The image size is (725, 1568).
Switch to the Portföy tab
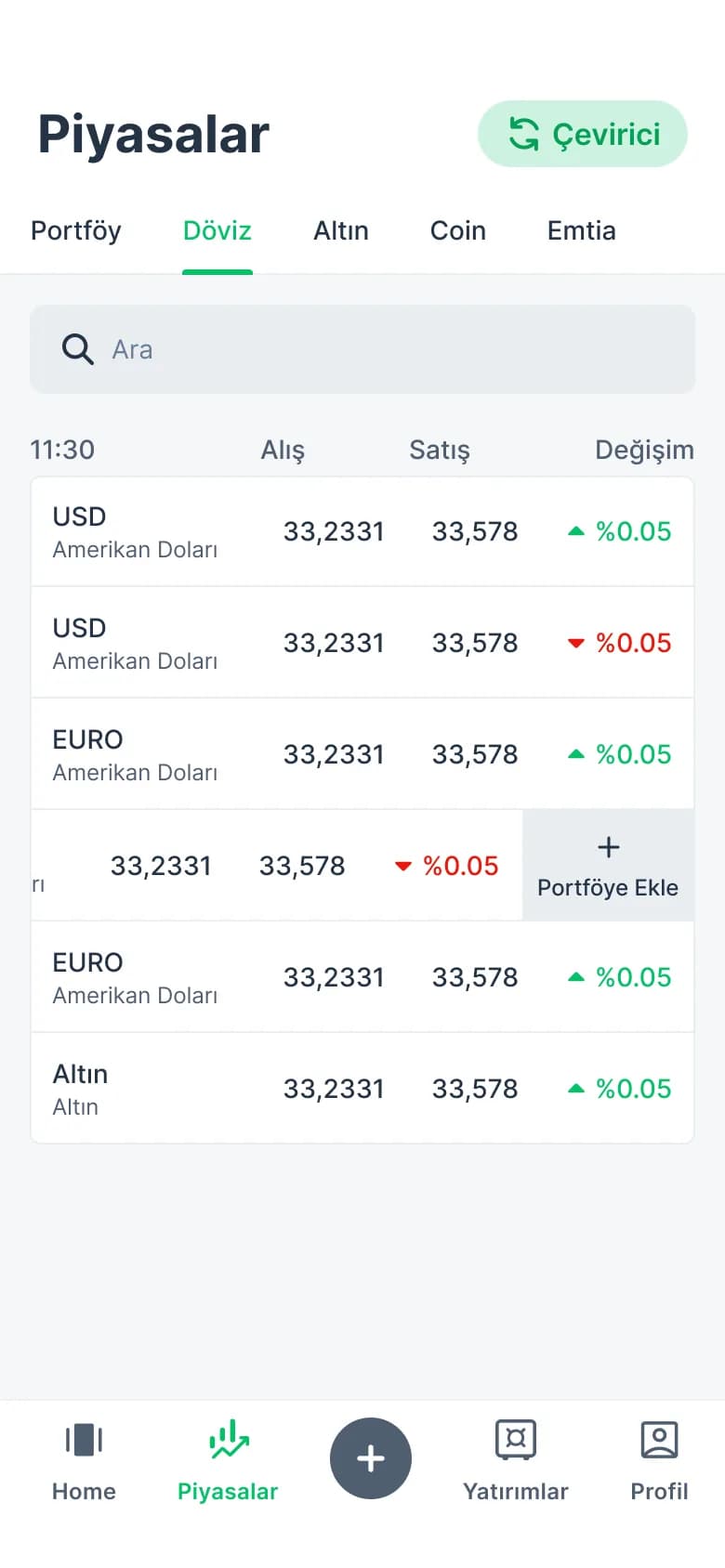click(x=76, y=230)
